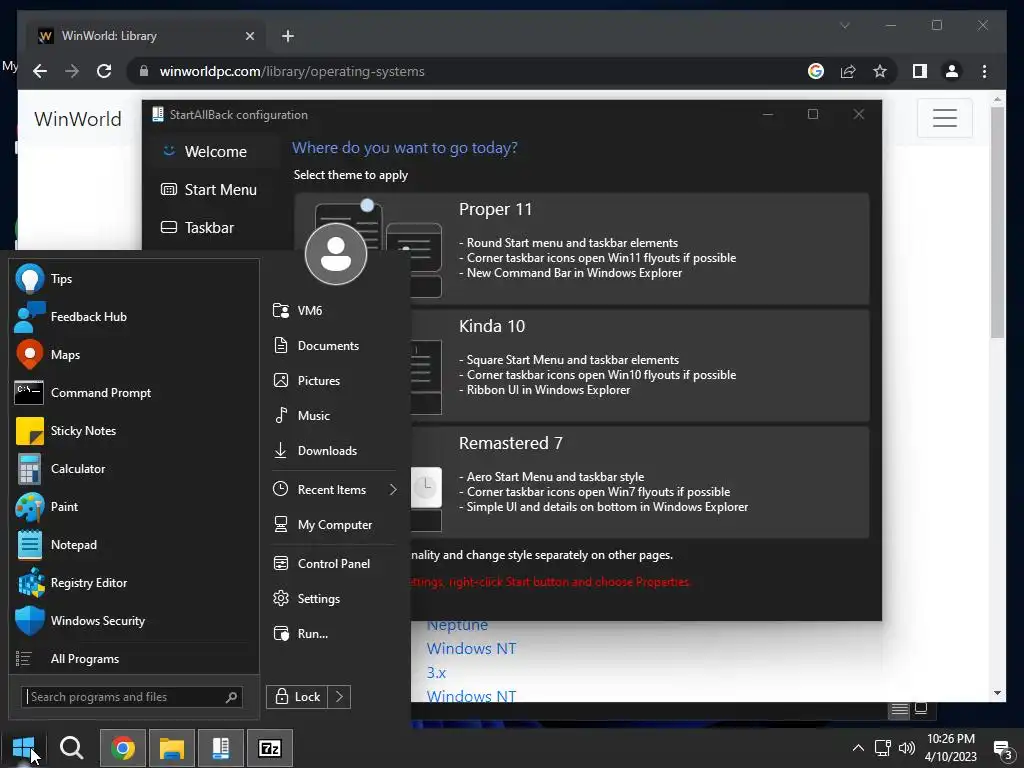Open Chrome three-dot menu
This screenshot has height=768, width=1024.
pyautogui.click(x=984, y=71)
